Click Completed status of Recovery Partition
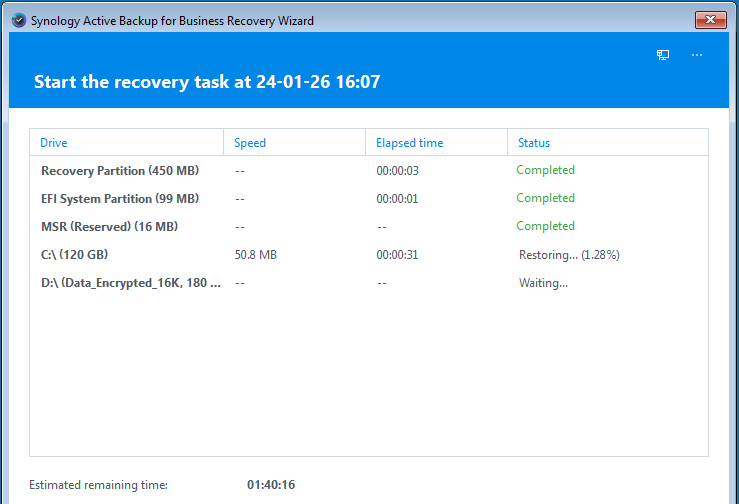Screen dimensions: 739x504 [545, 170]
